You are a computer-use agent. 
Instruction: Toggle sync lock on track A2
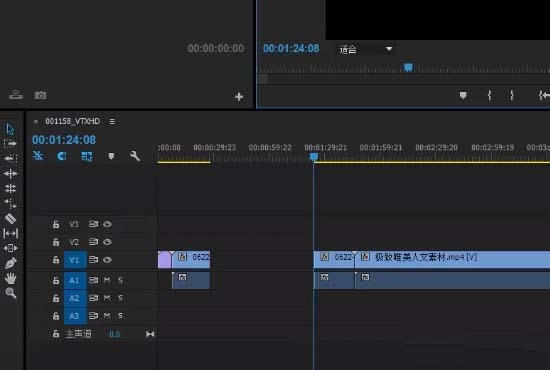(x=93, y=298)
